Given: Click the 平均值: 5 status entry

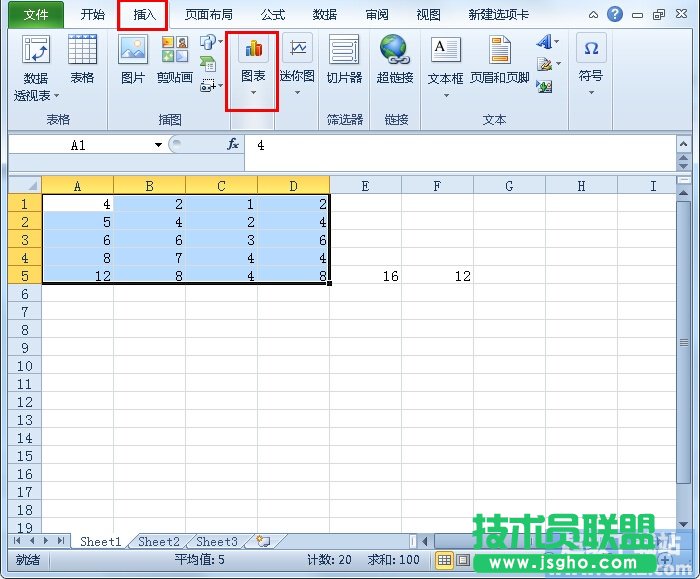Looking at the screenshot, I should click(199, 559).
